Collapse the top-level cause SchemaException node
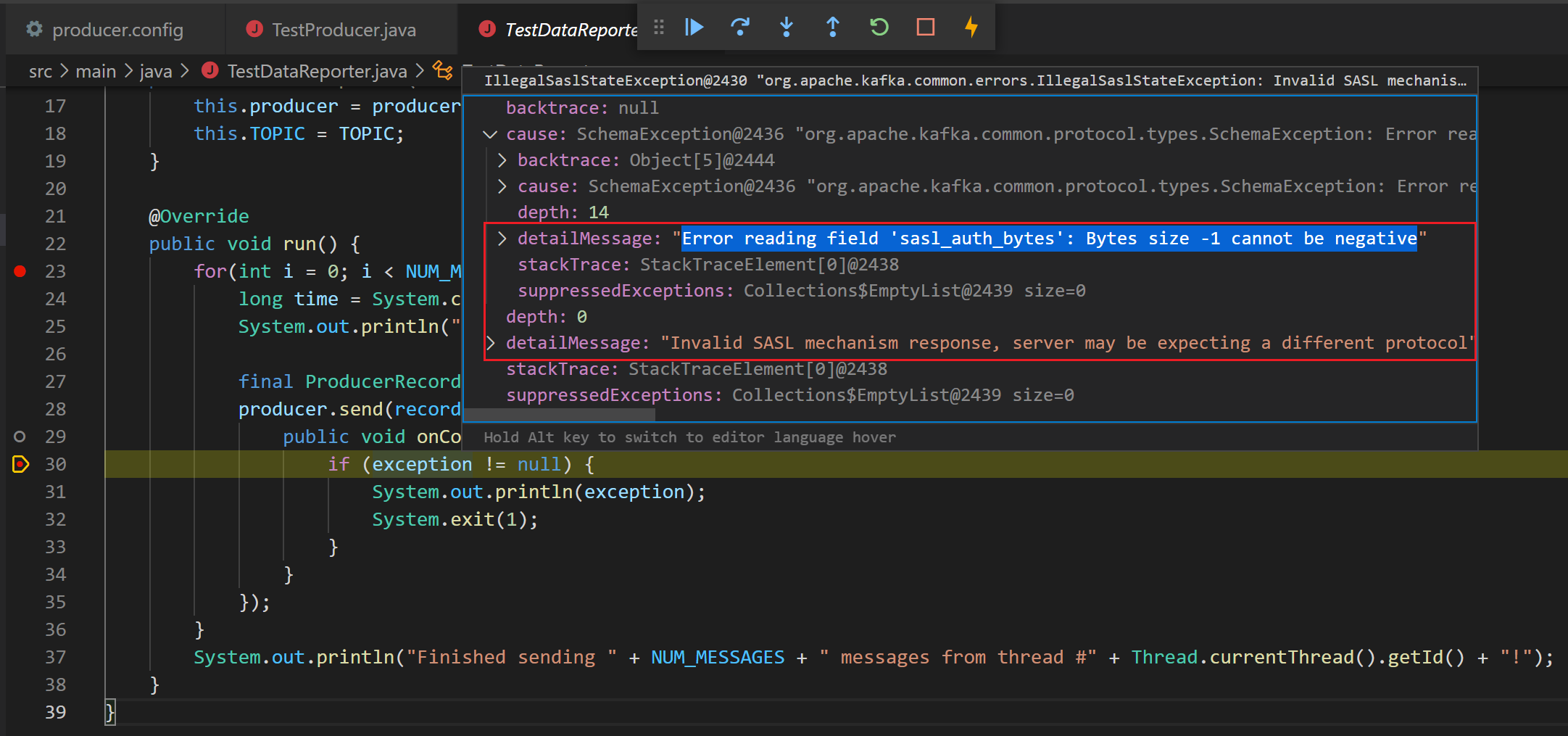Image resolution: width=1568 pixels, height=736 pixels. [491, 134]
